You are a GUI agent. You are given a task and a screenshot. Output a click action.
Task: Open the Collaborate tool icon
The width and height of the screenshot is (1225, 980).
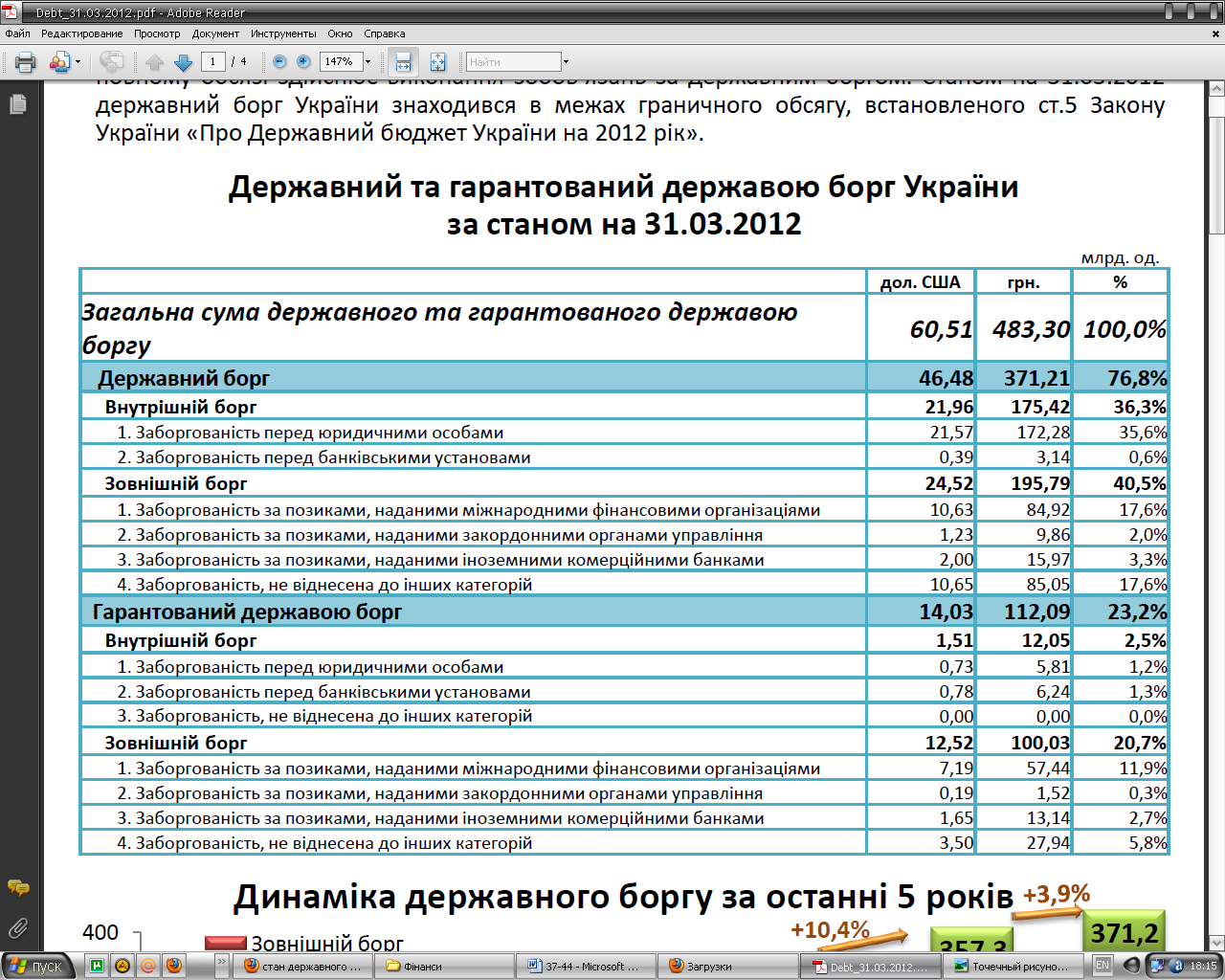pos(59,62)
